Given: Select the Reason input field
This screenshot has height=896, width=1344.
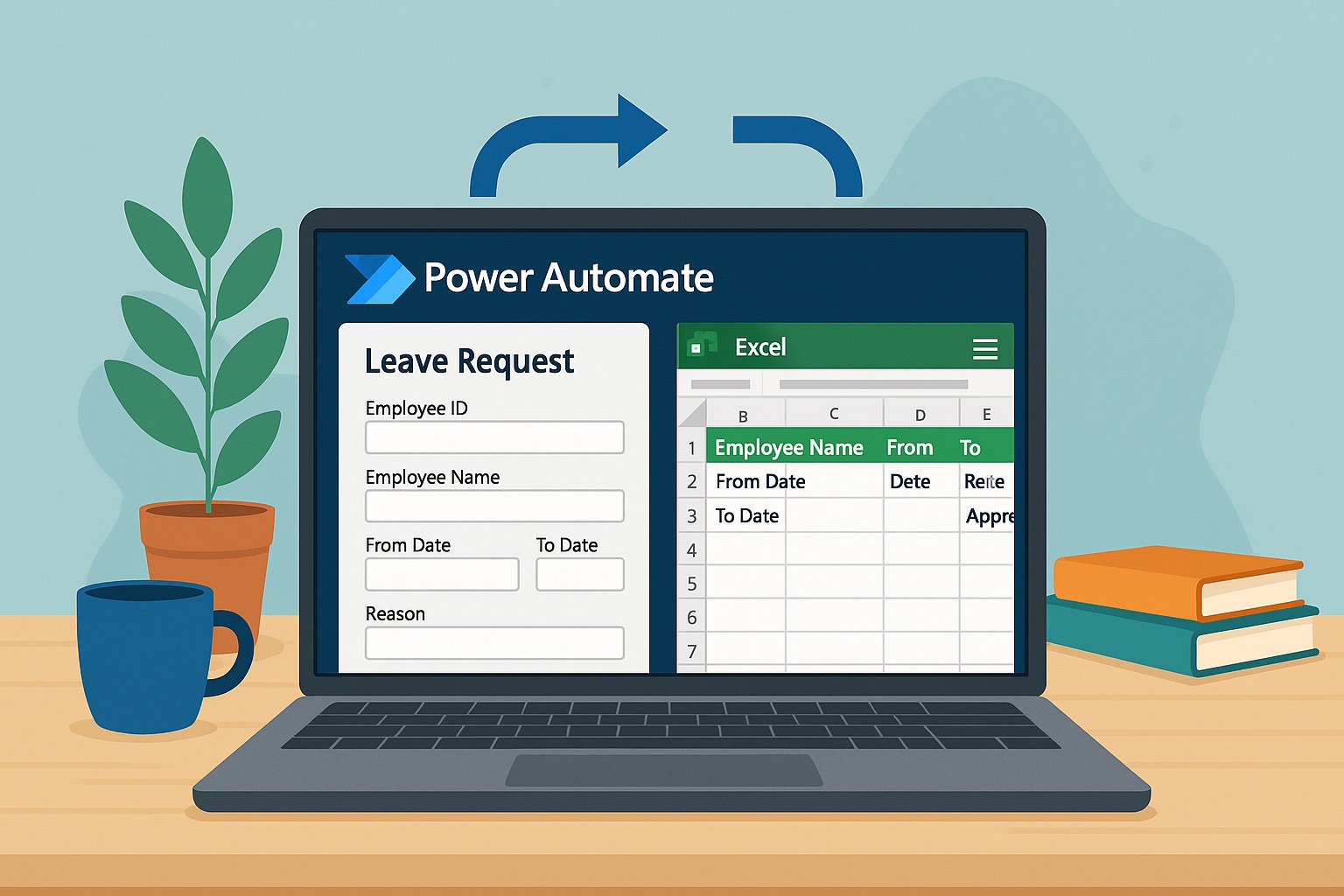Looking at the screenshot, I should (494, 643).
